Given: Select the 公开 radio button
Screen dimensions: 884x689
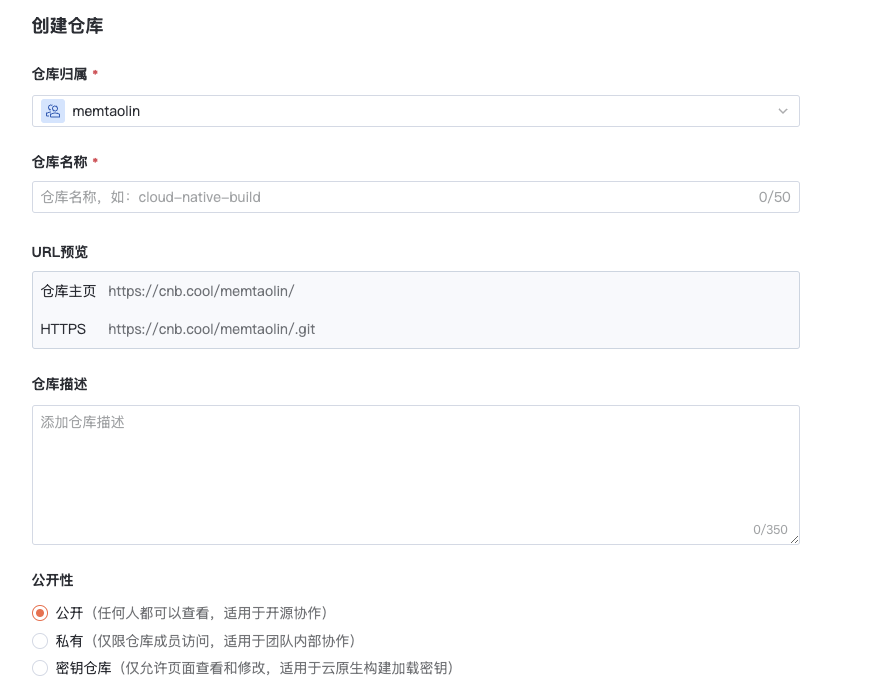Looking at the screenshot, I should [x=40, y=613].
